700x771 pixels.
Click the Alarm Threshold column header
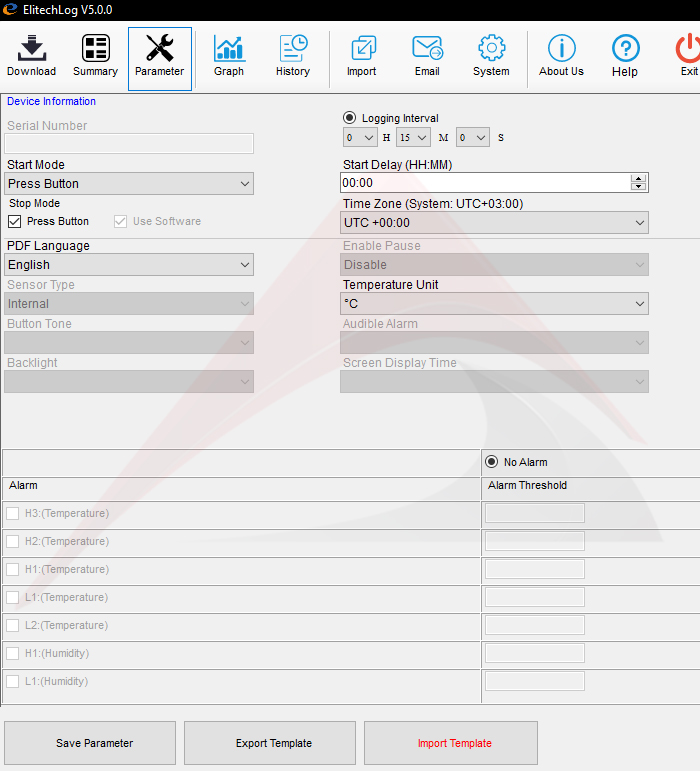tap(527, 485)
